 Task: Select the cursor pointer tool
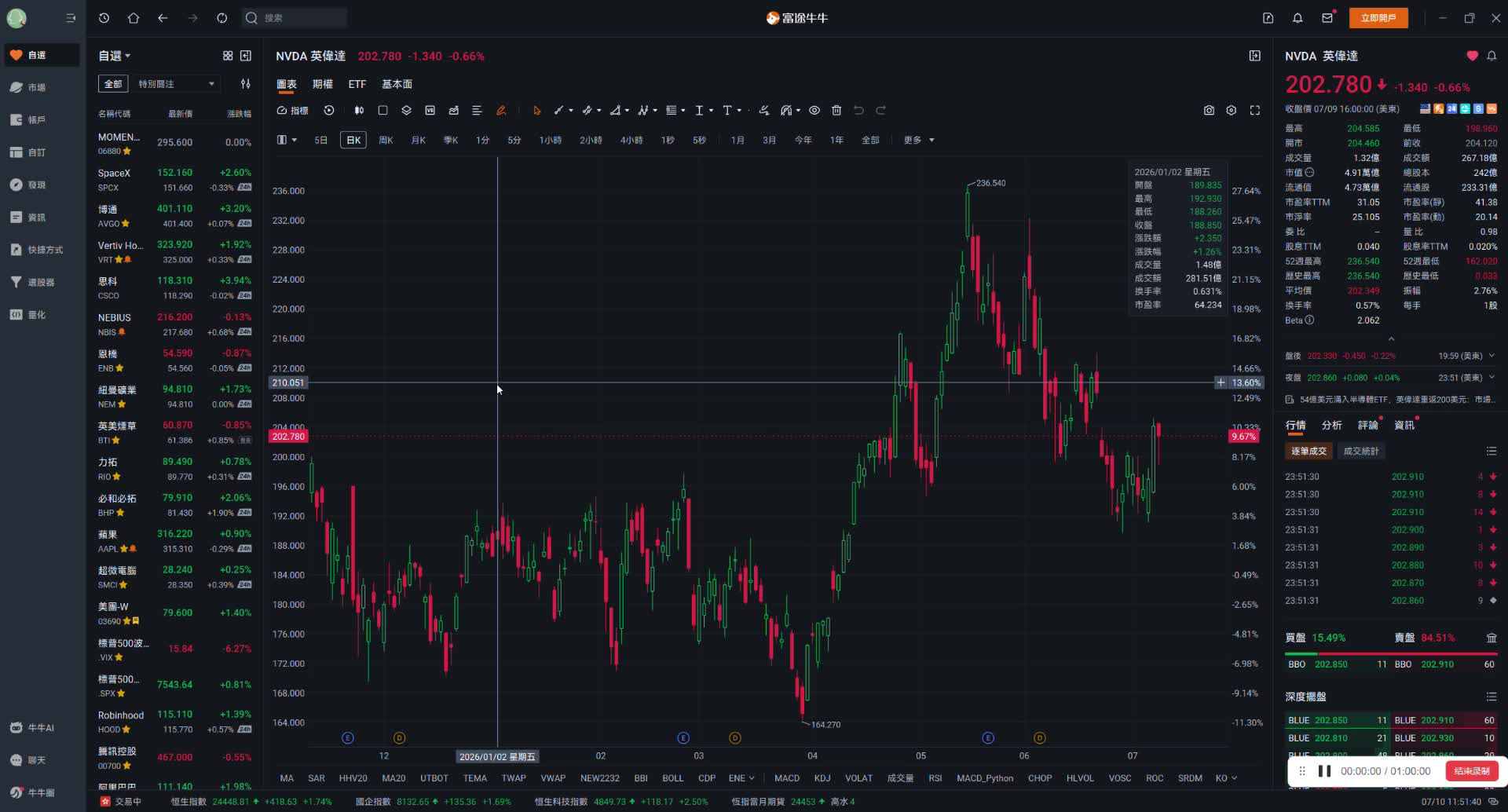537,111
